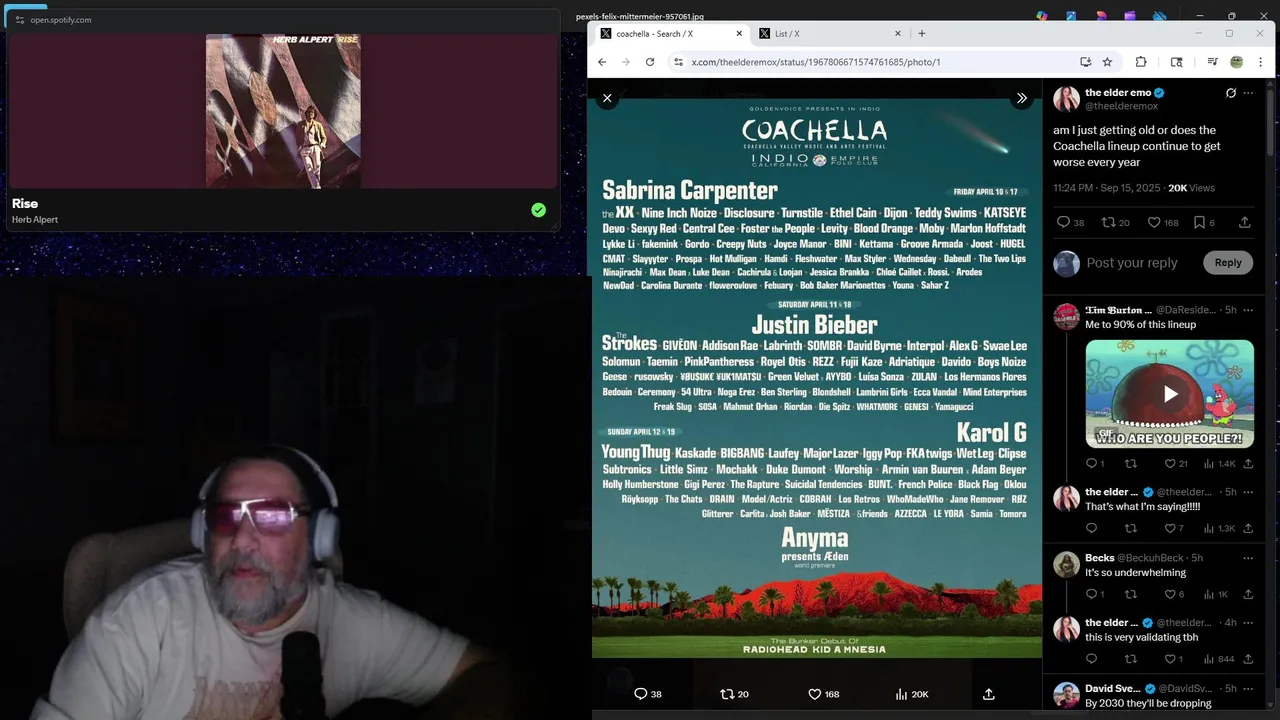
Task: Click the Rise album cover in Spotify
Action: coord(283,111)
